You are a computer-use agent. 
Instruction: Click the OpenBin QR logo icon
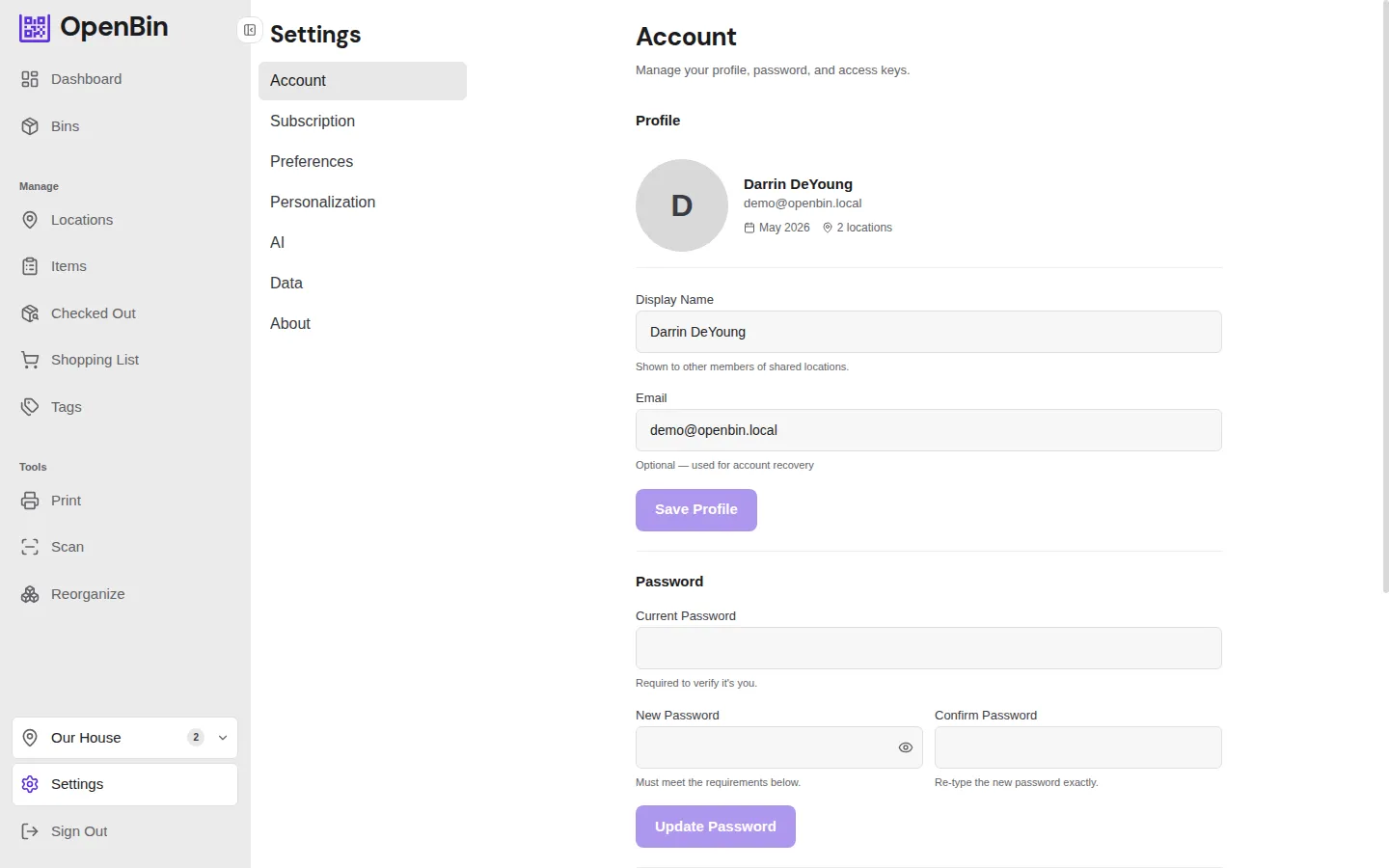(x=35, y=28)
